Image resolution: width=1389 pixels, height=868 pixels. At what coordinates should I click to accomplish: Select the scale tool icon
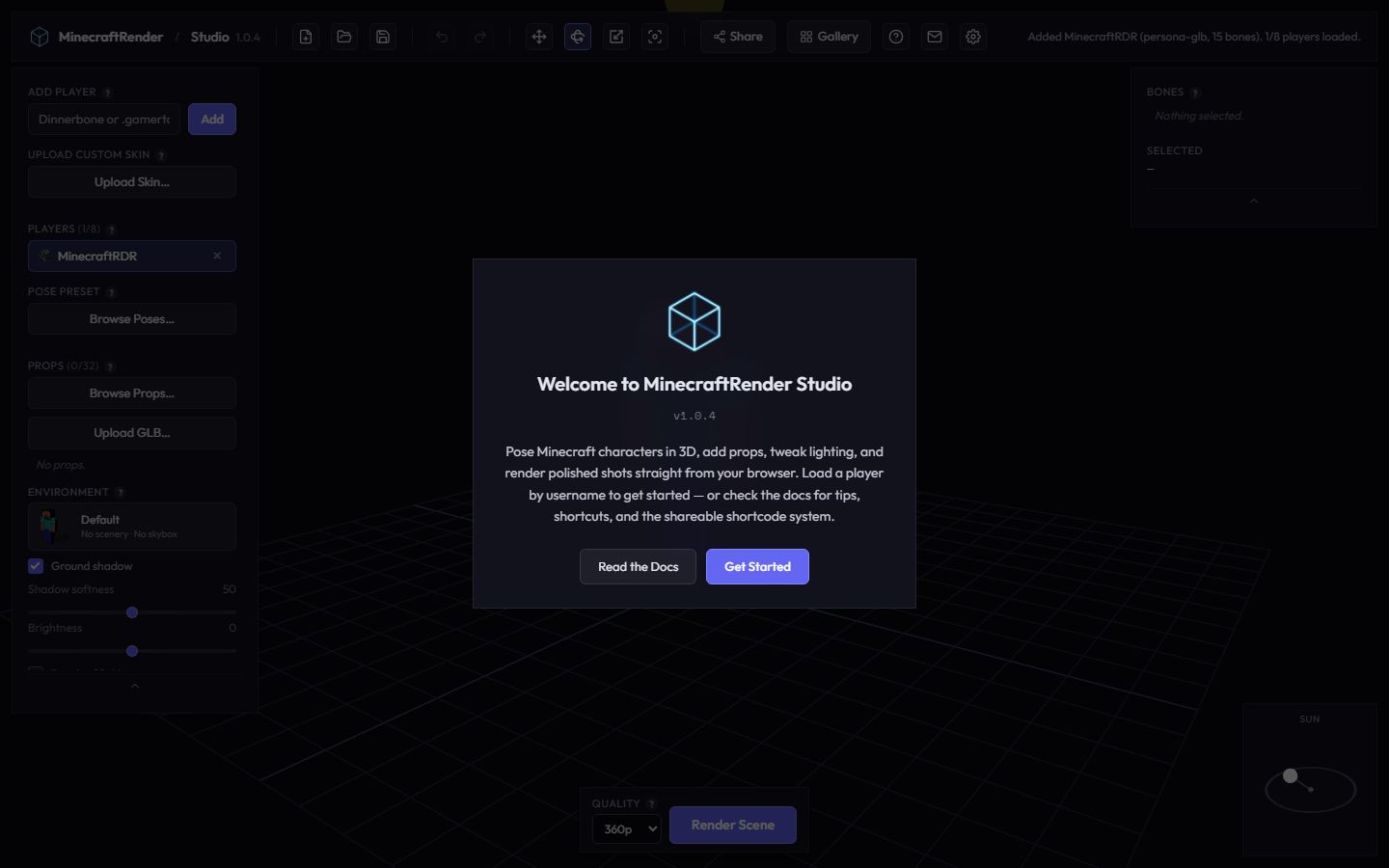click(616, 37)
